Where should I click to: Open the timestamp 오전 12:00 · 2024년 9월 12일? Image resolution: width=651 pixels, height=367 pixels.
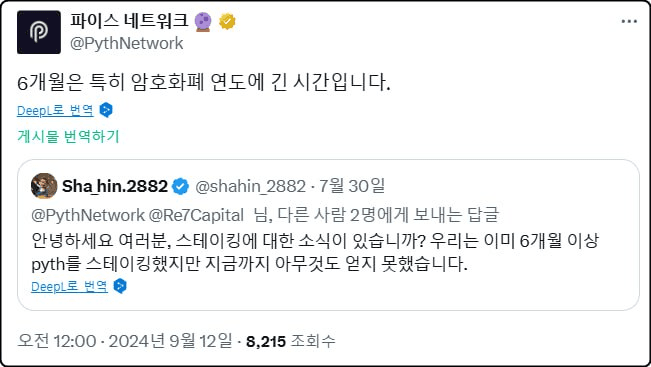pyautogui.click(x=125, y=341)
